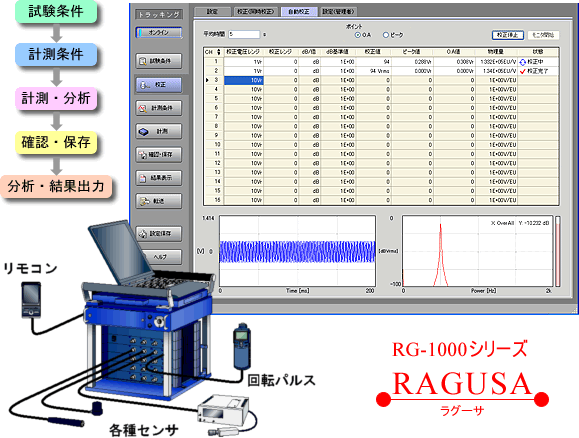This screenshot has width=579, height=438.
Task: Click the CH column sort arrows
Action: [x=218, y=52]
